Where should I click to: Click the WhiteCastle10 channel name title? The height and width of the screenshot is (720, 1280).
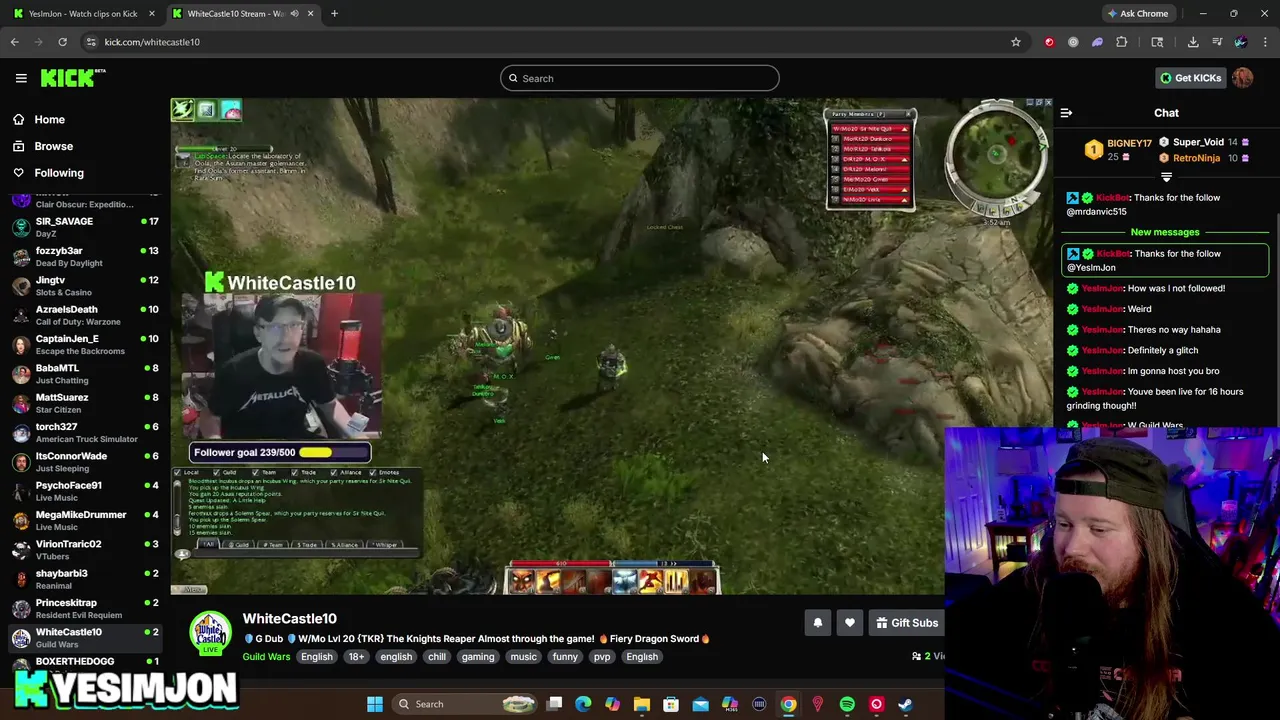289,619
